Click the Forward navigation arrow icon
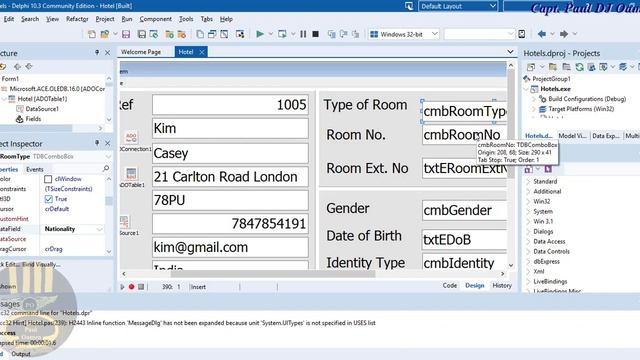 [564, 34]
